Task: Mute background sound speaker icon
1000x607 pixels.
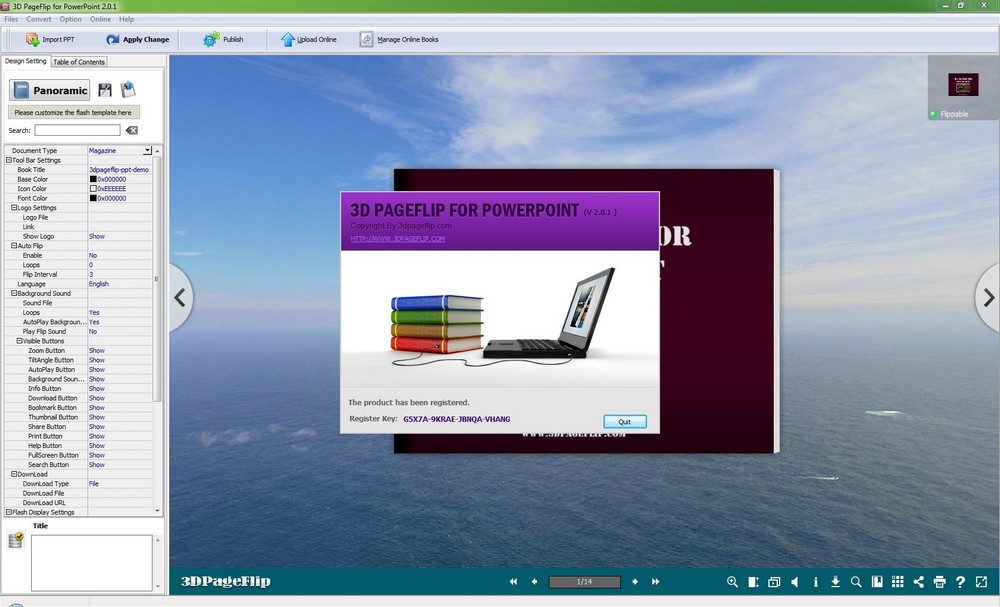Action: (795, 581)
